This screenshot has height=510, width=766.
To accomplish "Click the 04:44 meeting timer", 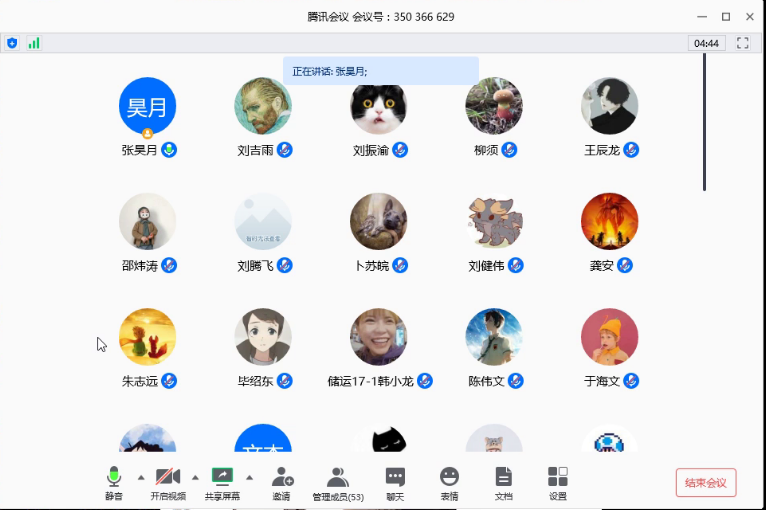I will coord(706,43).
